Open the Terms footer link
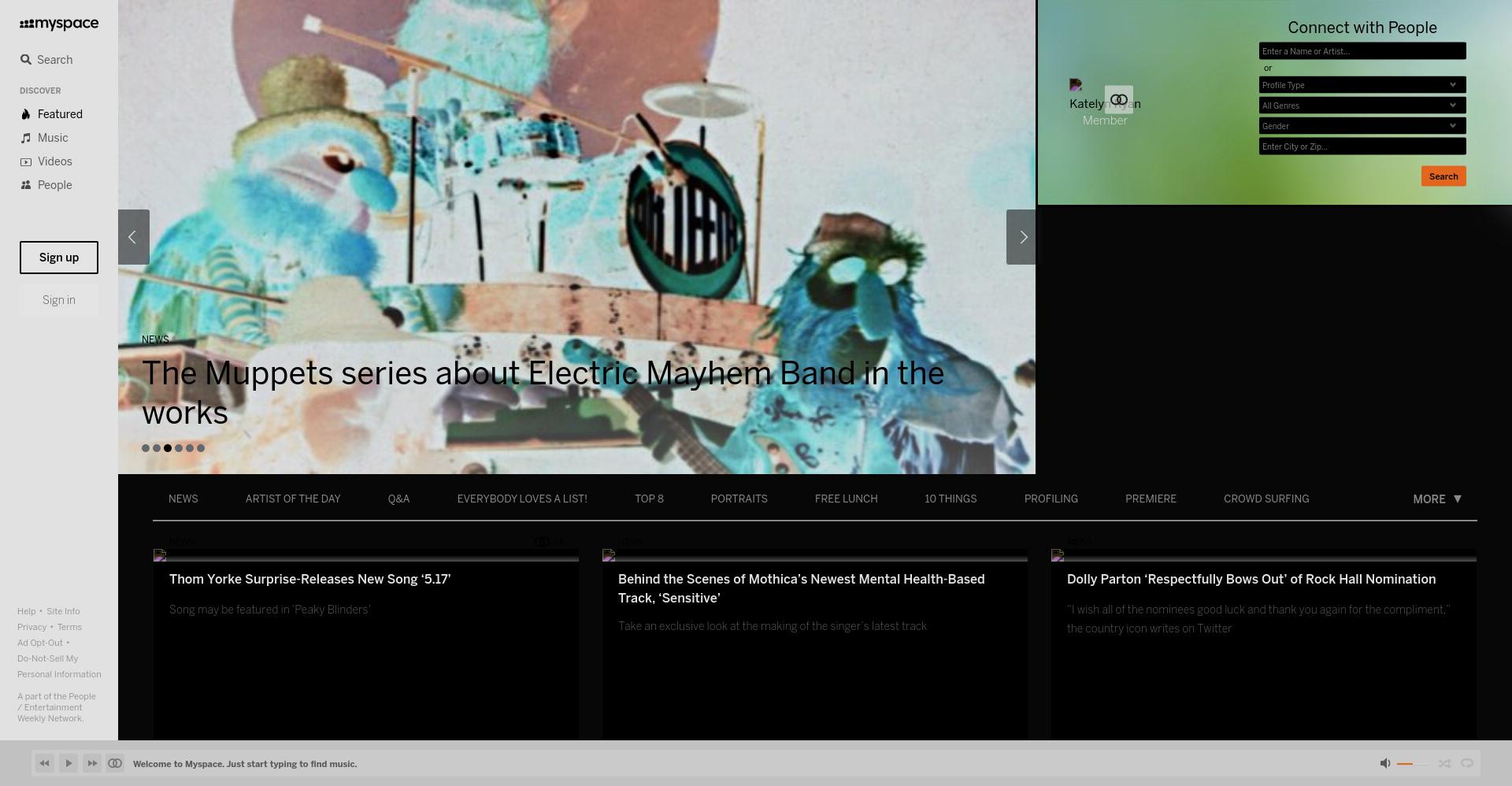 click(x=69, y=627)
